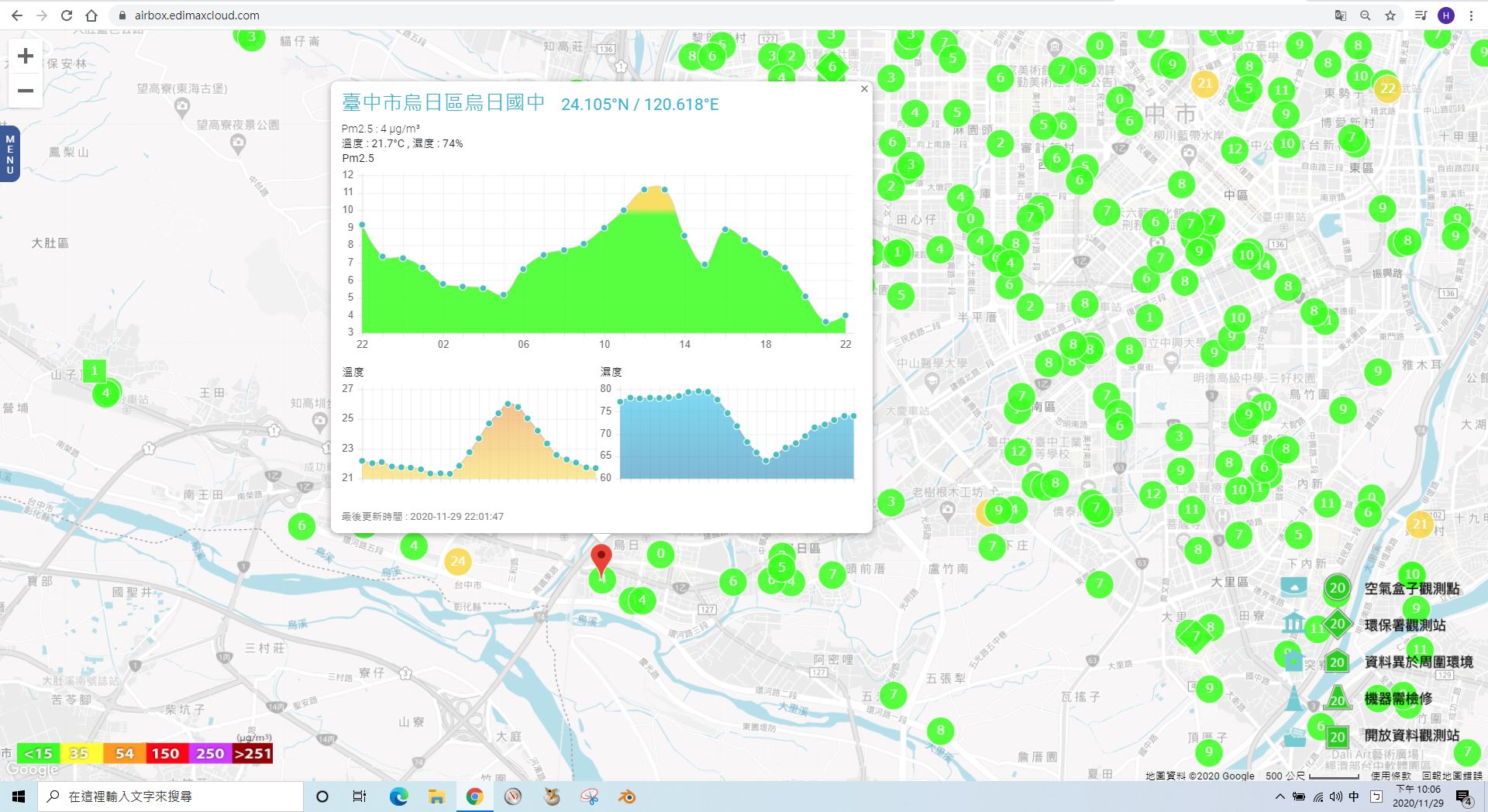The height and width of the screenshot is (812, 1488).
Task: Go forward in browser history
Action: click(42, 15)
